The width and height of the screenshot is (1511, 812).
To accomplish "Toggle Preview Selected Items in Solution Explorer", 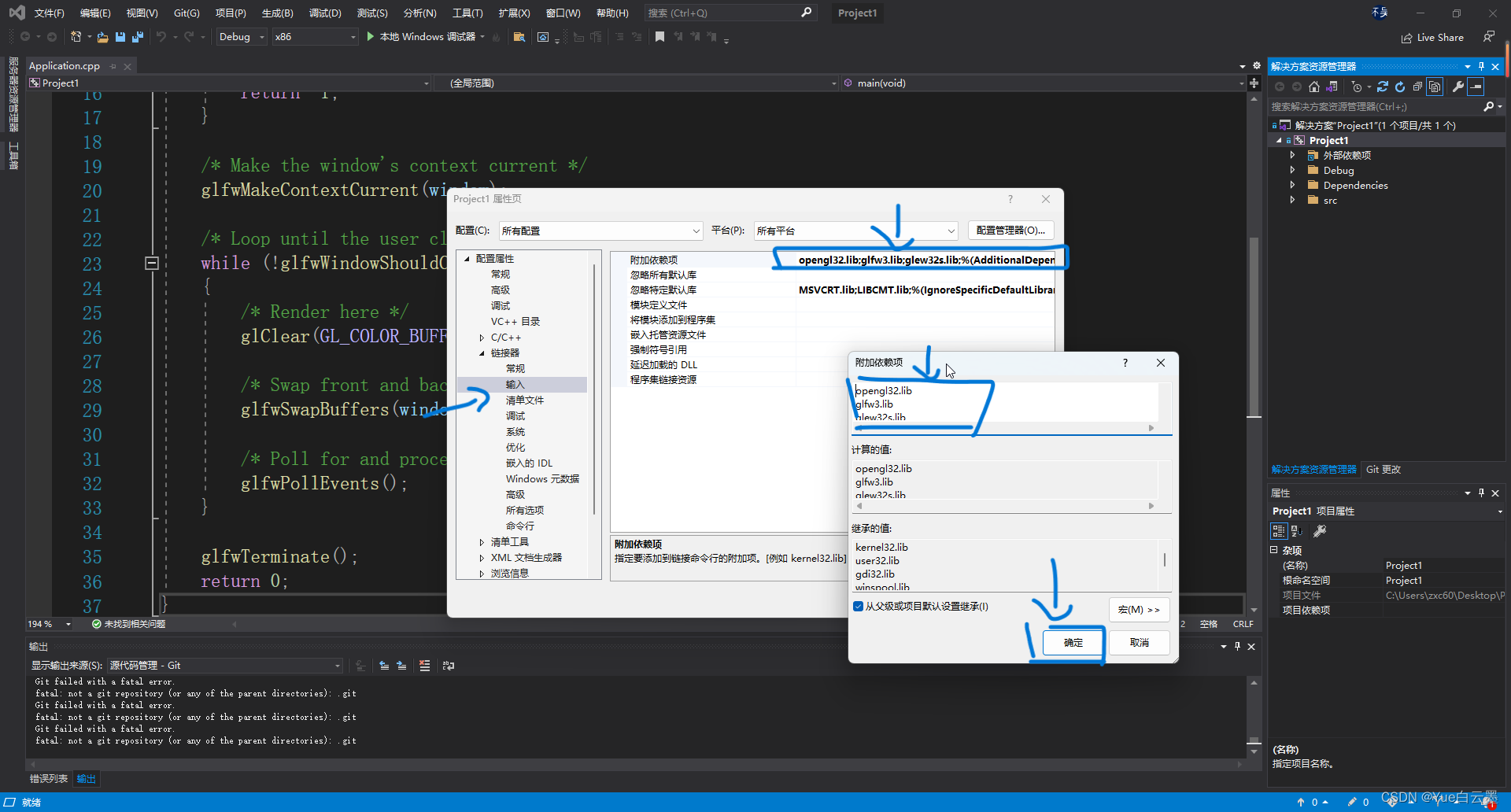I will coord(1476,87).
